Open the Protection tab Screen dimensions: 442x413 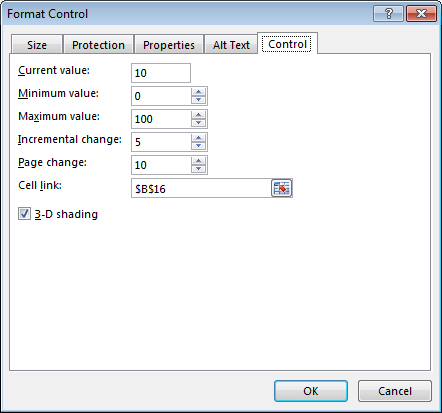pyautogui.click(x=98, y=45)
